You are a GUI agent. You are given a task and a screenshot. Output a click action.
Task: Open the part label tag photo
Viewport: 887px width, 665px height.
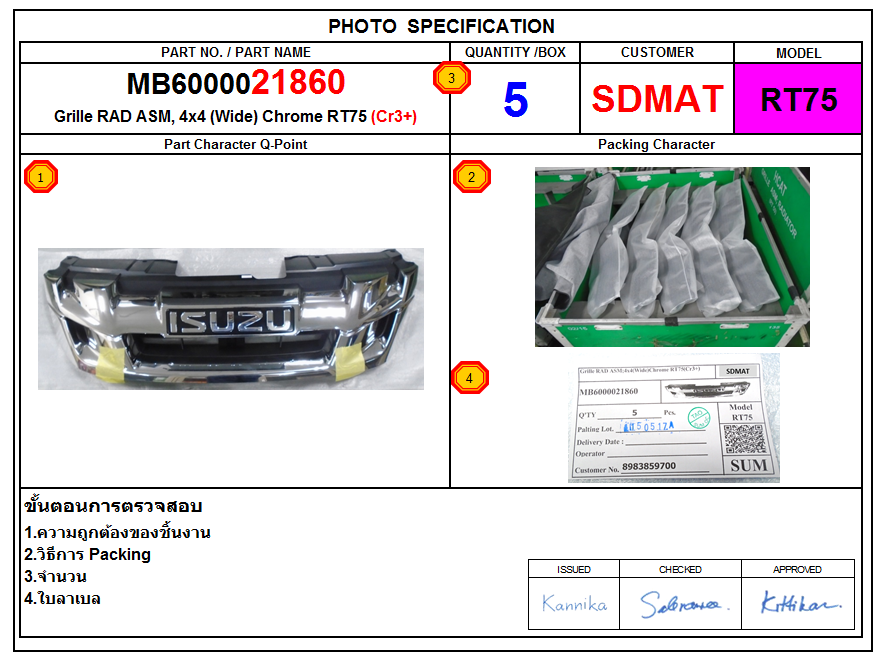pyautogui.click(x=674, y=418)
